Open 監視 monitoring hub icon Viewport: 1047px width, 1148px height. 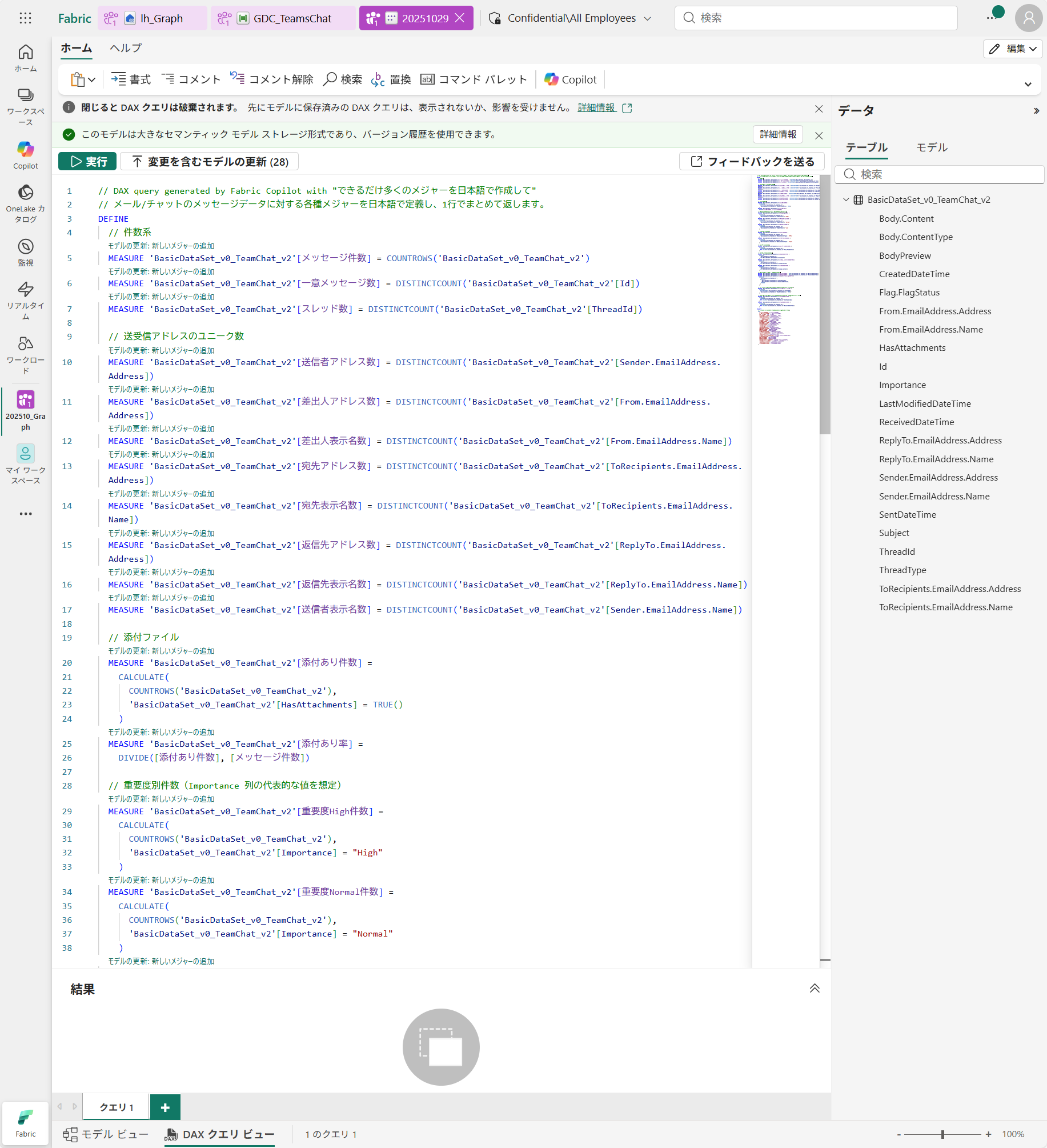point(26,253)
